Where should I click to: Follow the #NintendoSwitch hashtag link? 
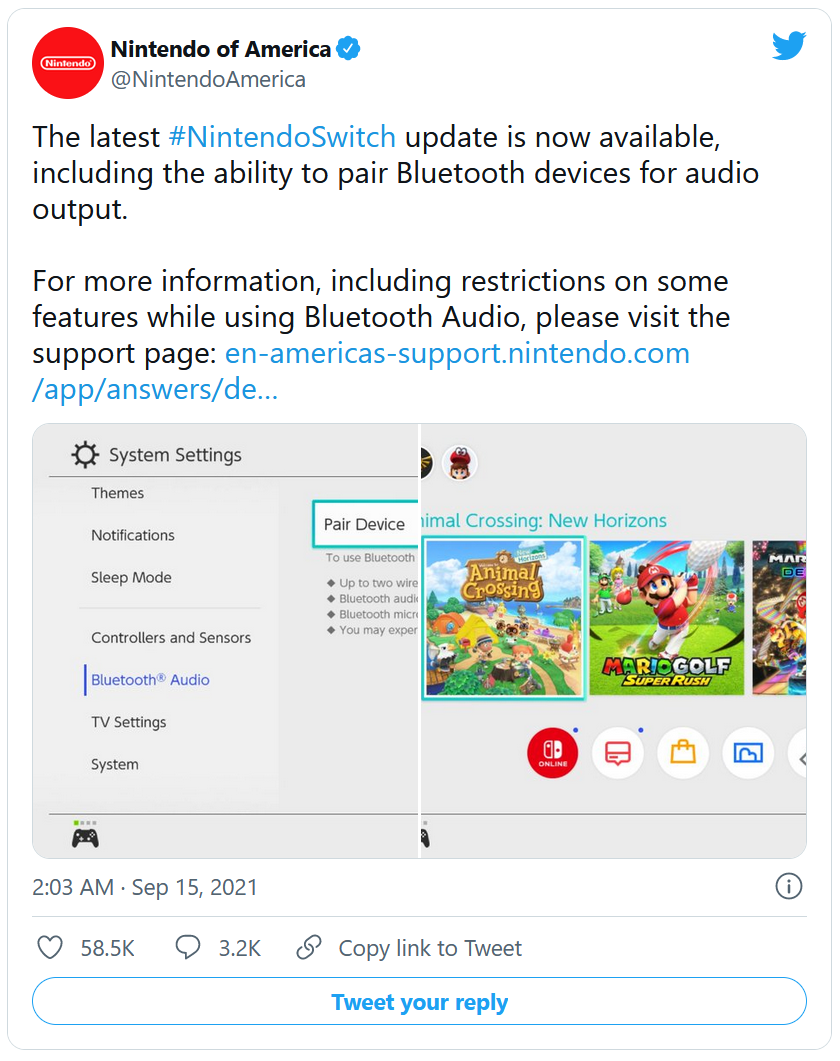(x=282, y=137)
